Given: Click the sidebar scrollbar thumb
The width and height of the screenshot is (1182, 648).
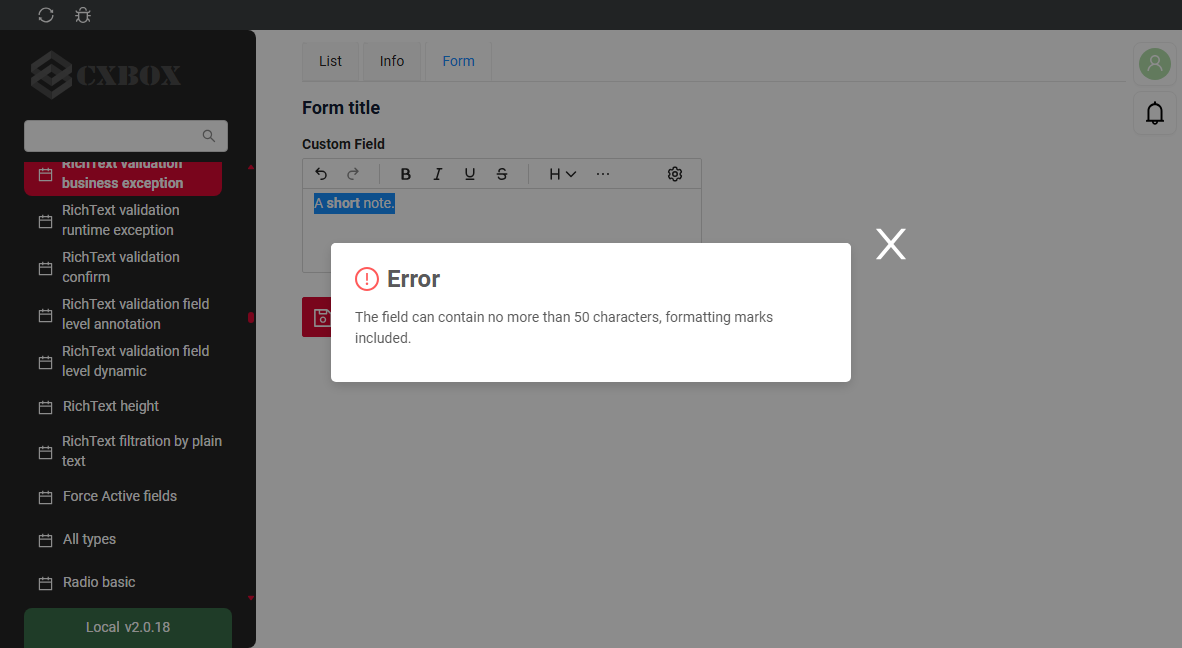Looking at the screenshot, I should [251, 317].
